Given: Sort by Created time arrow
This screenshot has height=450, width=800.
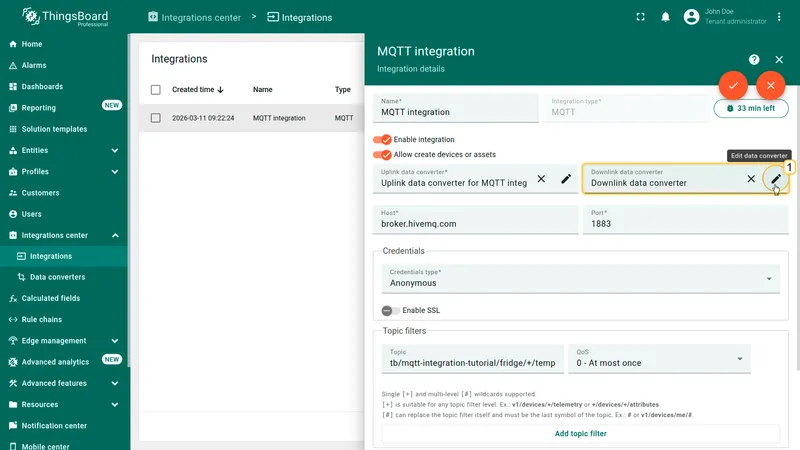Looking at the screenshot, I should pos(220,90).
